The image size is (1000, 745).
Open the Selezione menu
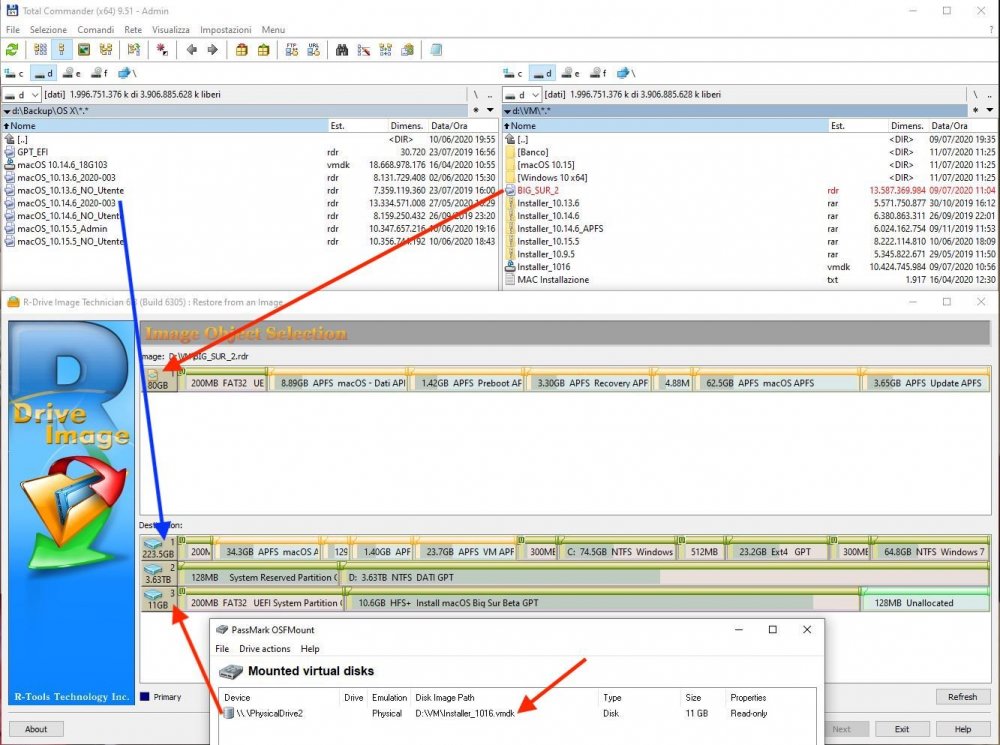(x=48, y=29)
